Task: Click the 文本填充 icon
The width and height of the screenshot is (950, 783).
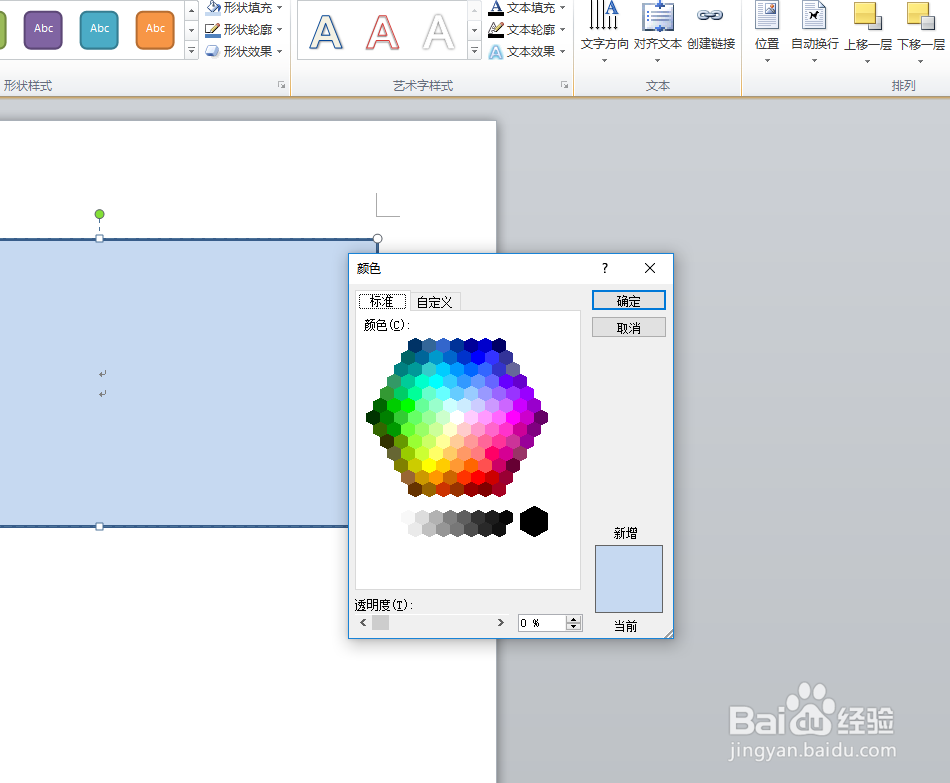Action: click(496, 7)
